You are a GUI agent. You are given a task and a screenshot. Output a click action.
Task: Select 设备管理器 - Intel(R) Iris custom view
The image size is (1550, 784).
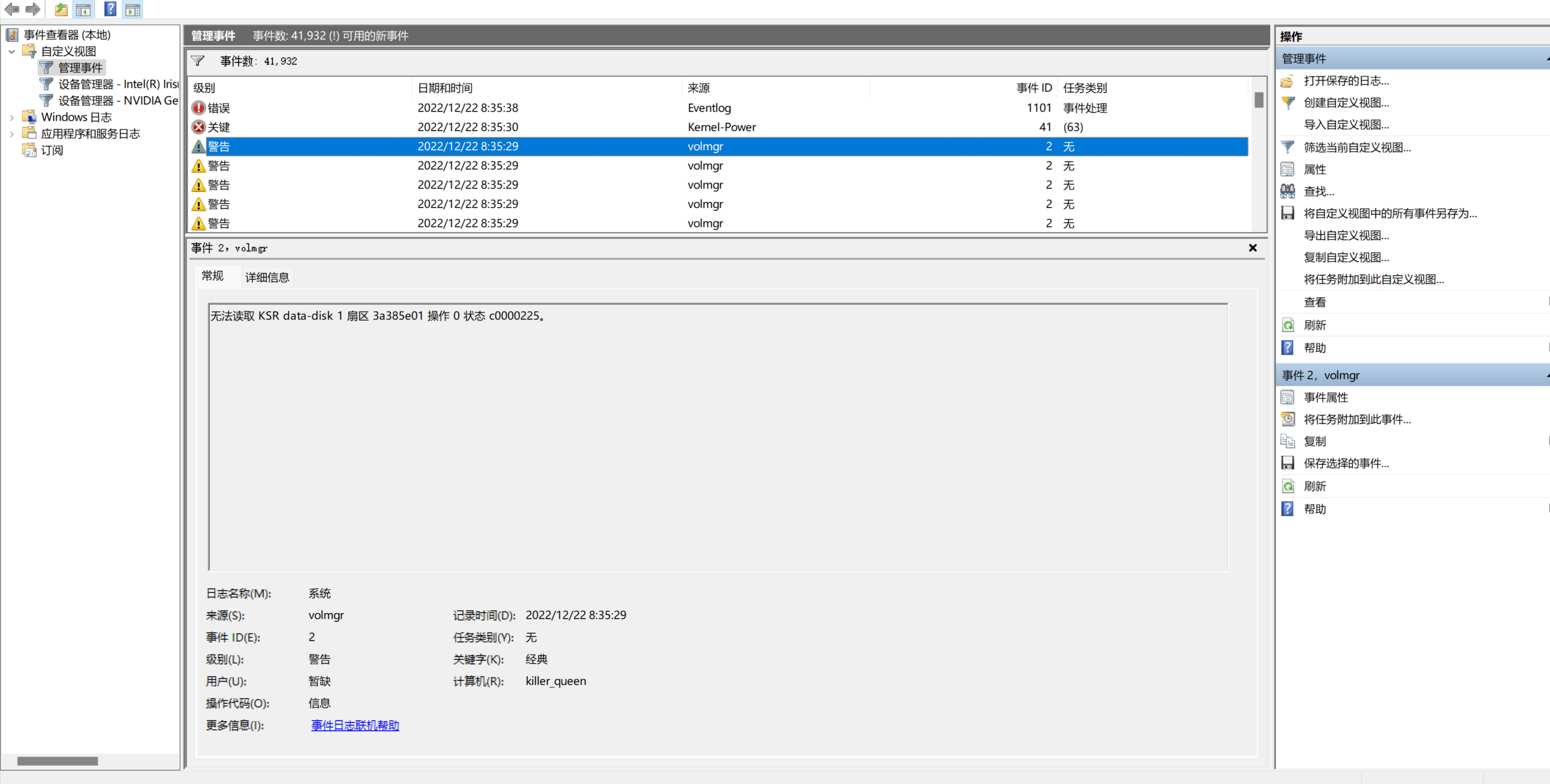(118, 84)
